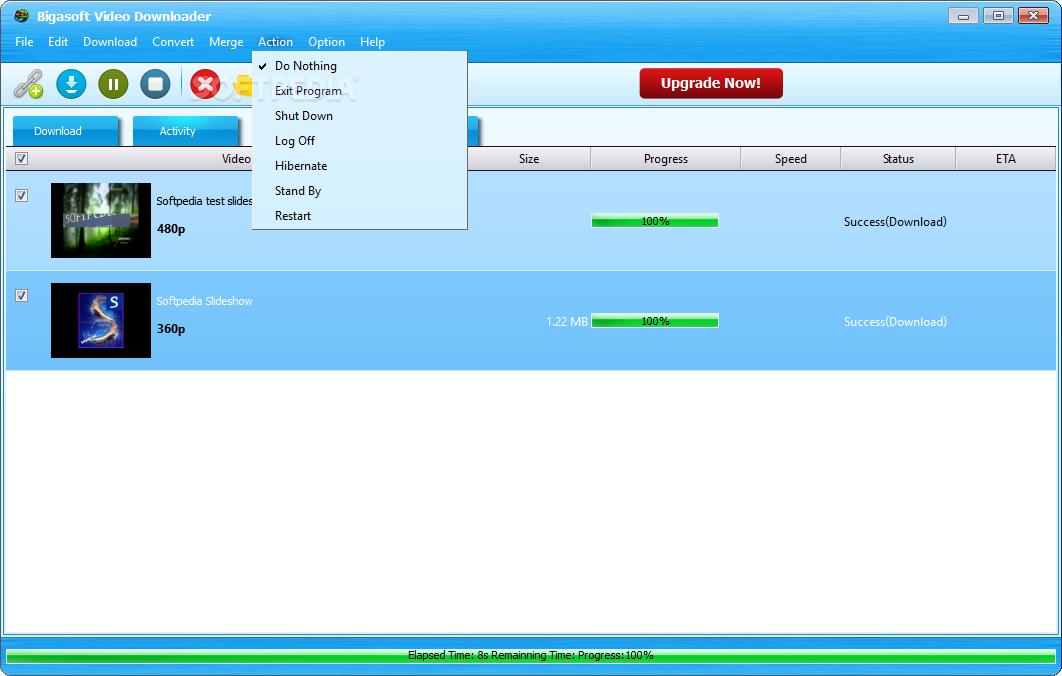
Task: Switch to the Activity tab
Action: tap(185, 131)
